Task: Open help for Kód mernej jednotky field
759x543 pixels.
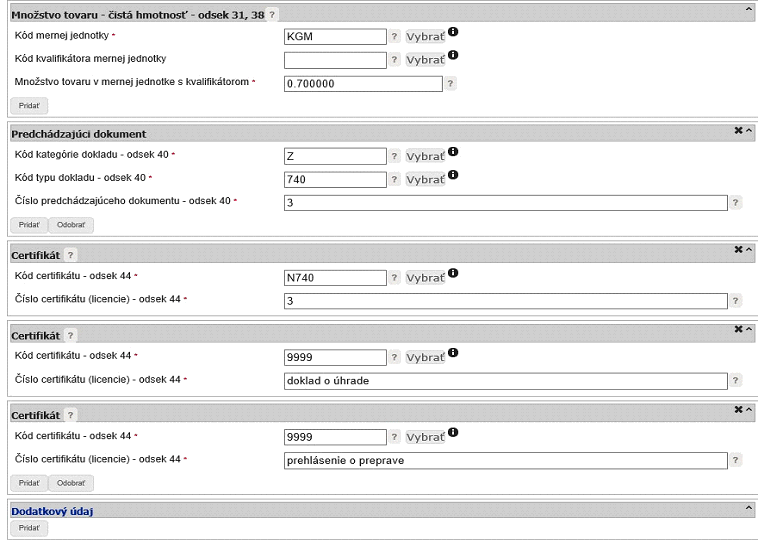Action: click(x=395, y=36)
